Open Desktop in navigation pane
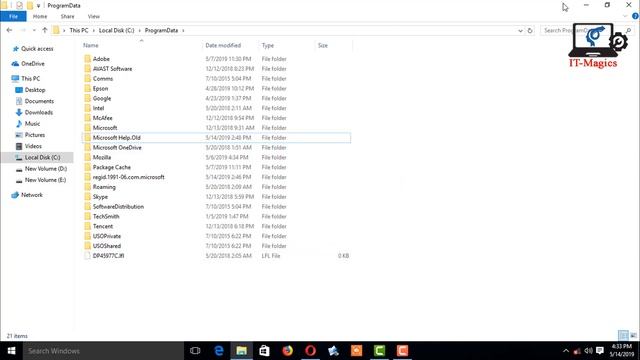Screen dimensions: 640x360 (x=35, y=90)
